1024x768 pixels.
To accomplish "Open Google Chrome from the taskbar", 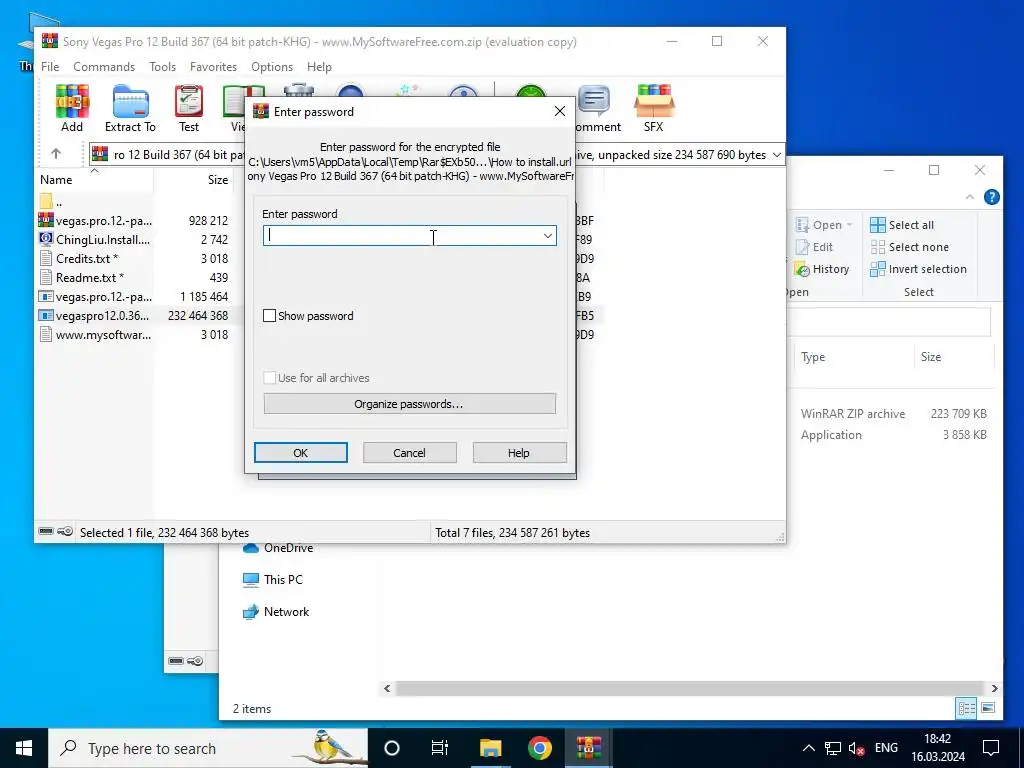I will (539, 748).
